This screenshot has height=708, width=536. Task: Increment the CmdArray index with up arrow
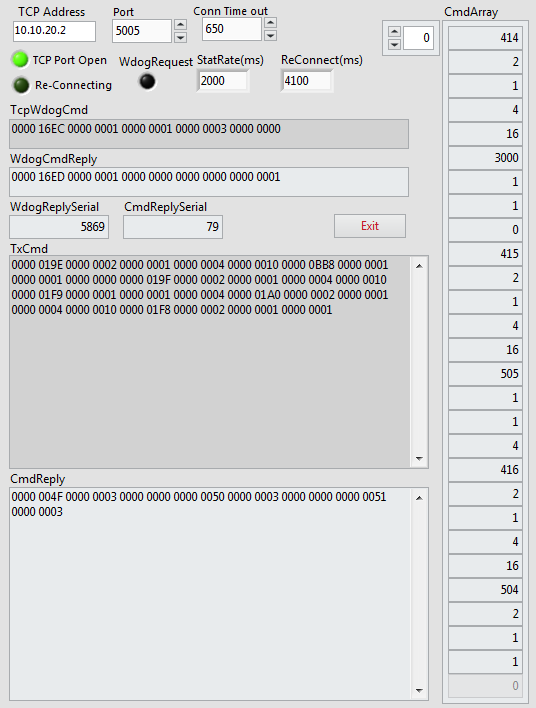pos(394,32)
